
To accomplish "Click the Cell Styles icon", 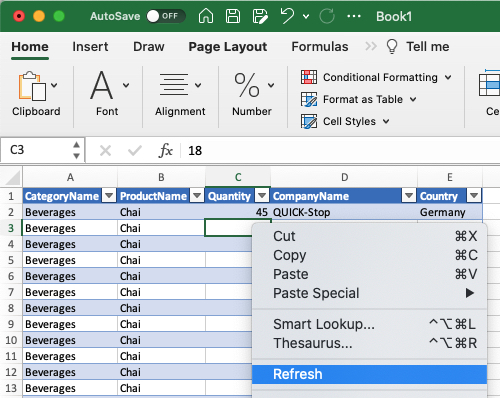I will (309, 121).
